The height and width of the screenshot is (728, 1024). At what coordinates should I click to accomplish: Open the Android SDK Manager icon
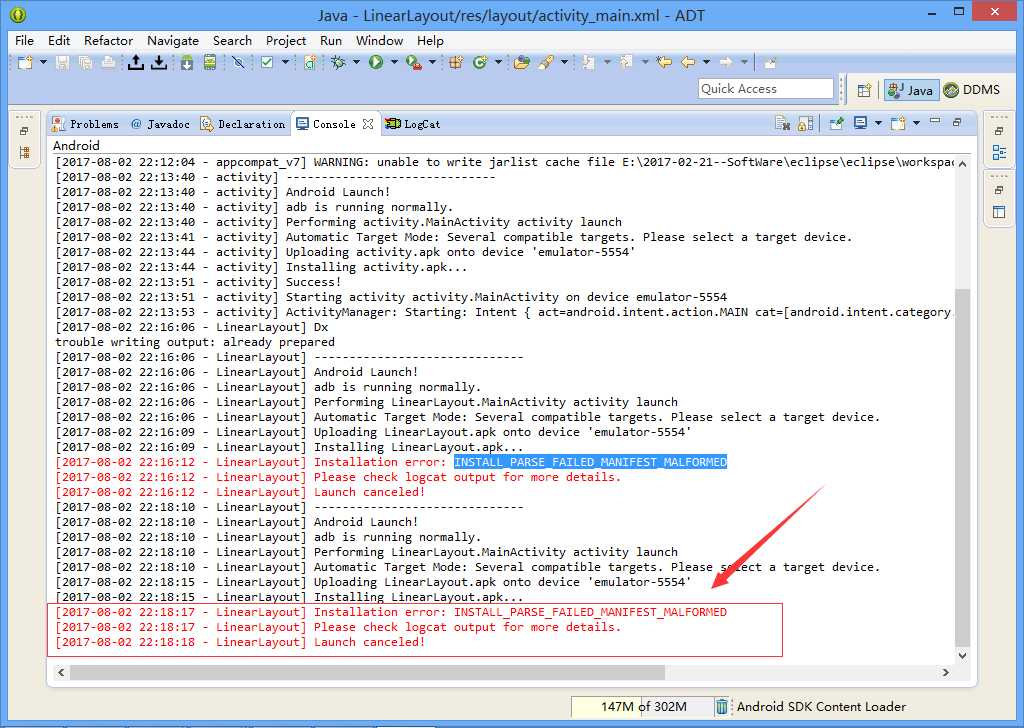(x=187, y=63)
